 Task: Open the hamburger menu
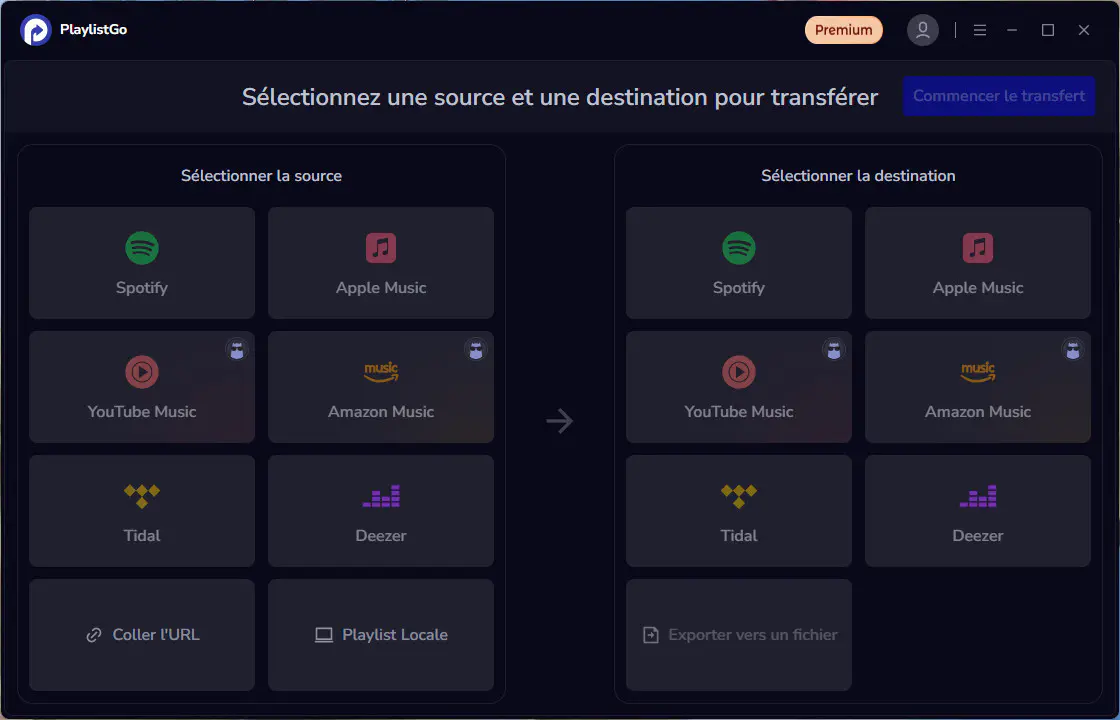pos(979,30)
